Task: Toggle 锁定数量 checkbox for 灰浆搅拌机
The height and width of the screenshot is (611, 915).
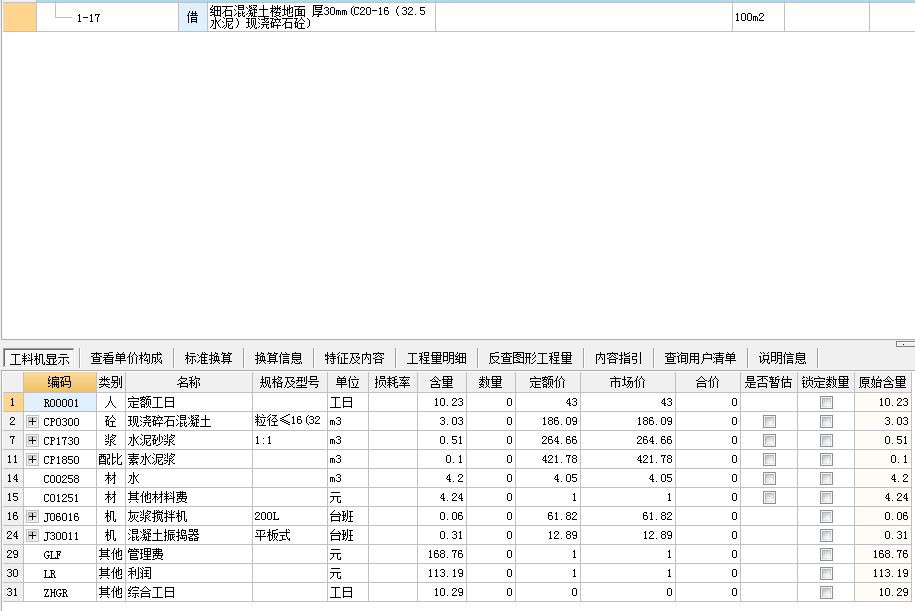Action: coord(826,516)
